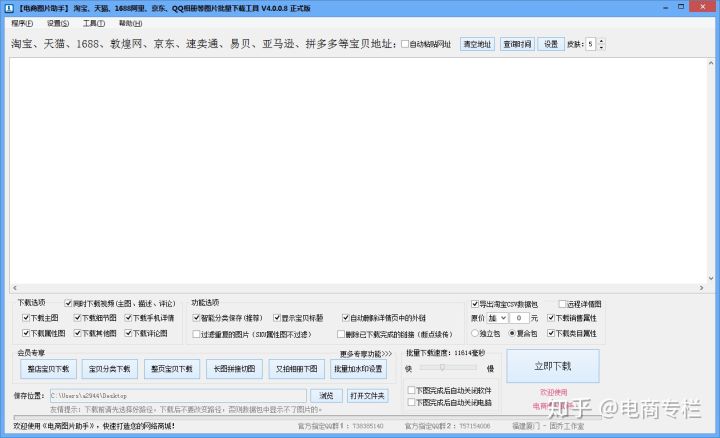Open the 工具 menu

click(93, 23)
